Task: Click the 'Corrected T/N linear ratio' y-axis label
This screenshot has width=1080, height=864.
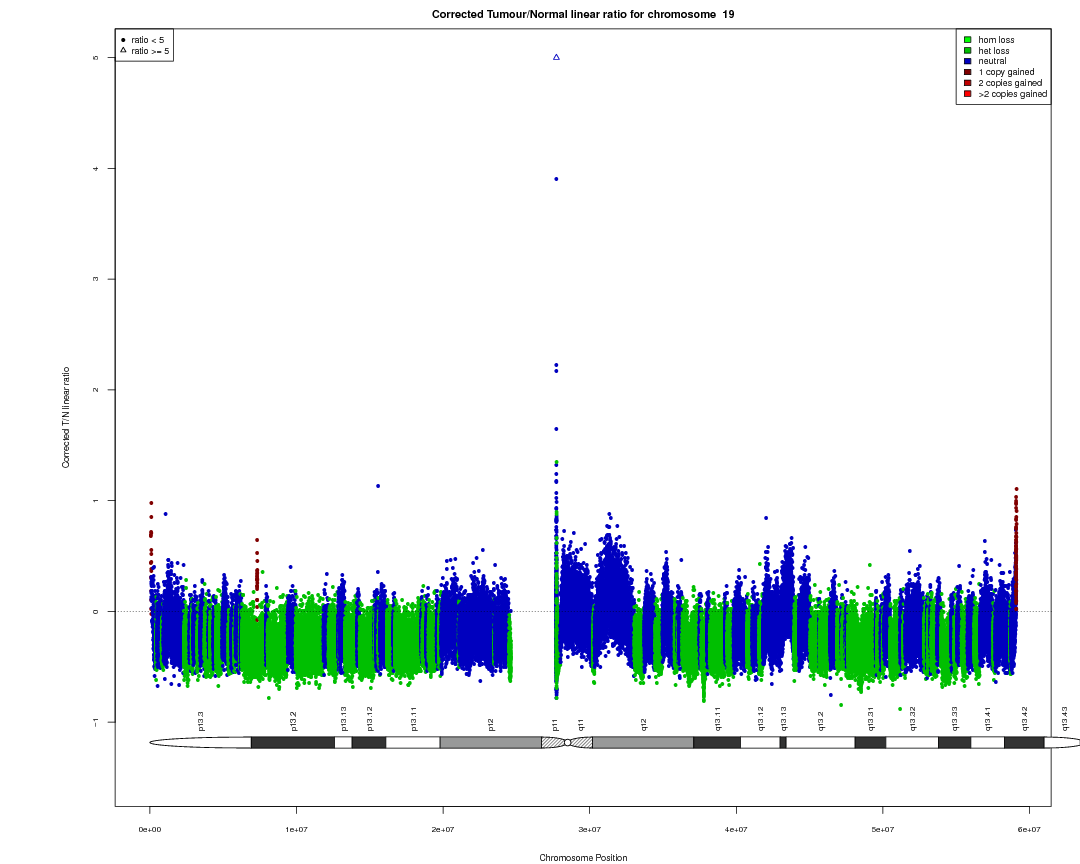Action: pyautogui.click(x=66, y=418)
